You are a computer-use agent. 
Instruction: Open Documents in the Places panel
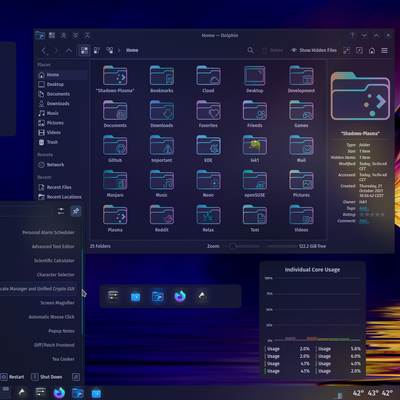(x=62, y=94)
